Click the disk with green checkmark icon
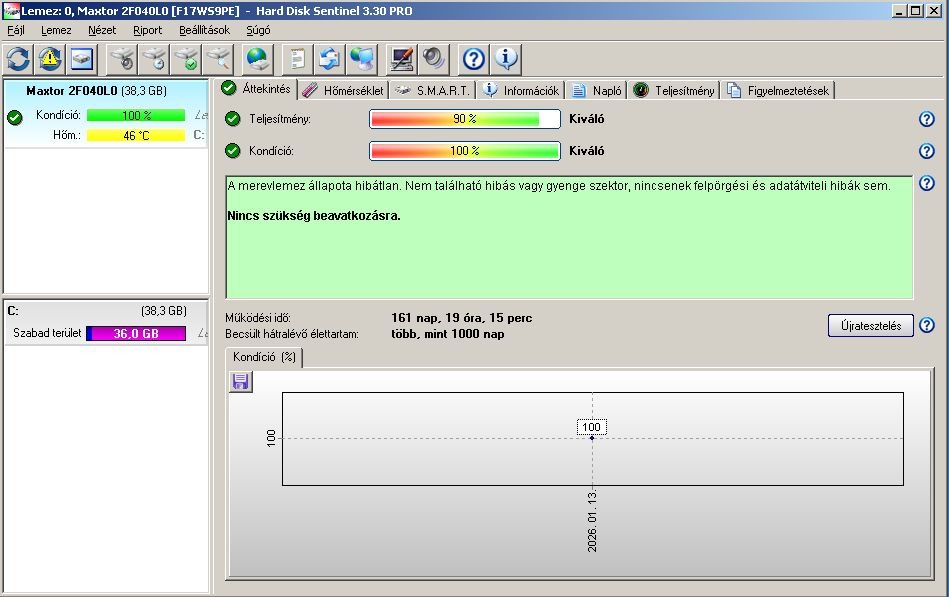949x597 pixels. (x=186, y=59)
